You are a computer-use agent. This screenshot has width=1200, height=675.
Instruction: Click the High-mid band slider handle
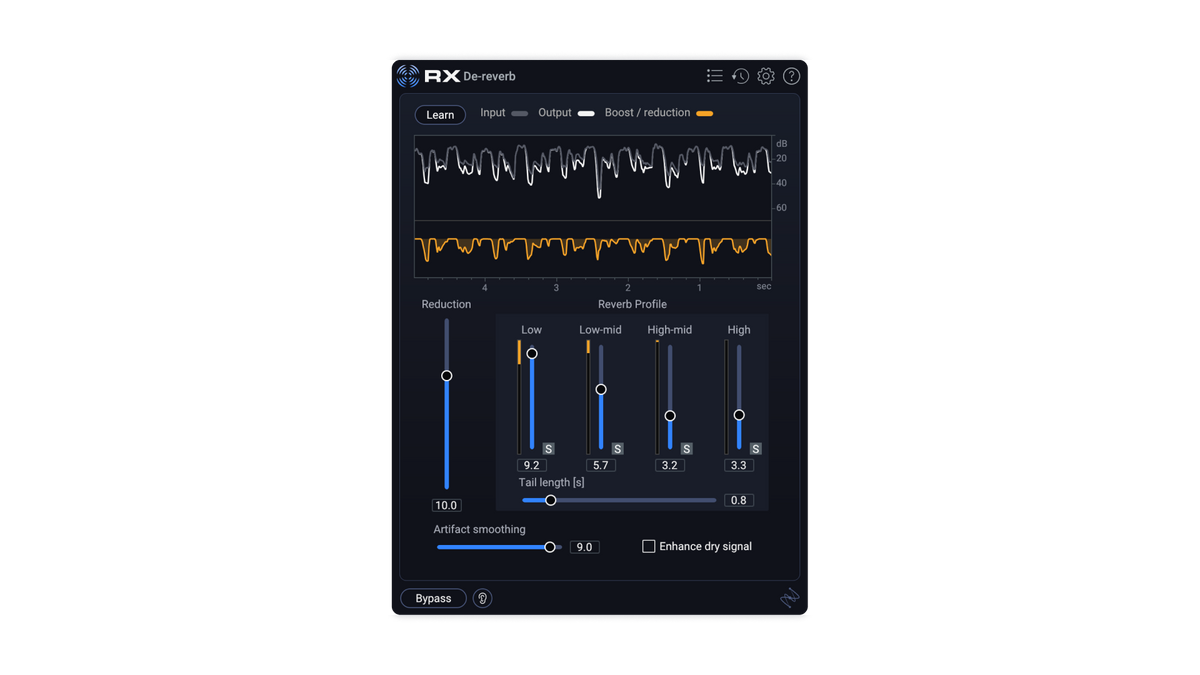point(670,416)
